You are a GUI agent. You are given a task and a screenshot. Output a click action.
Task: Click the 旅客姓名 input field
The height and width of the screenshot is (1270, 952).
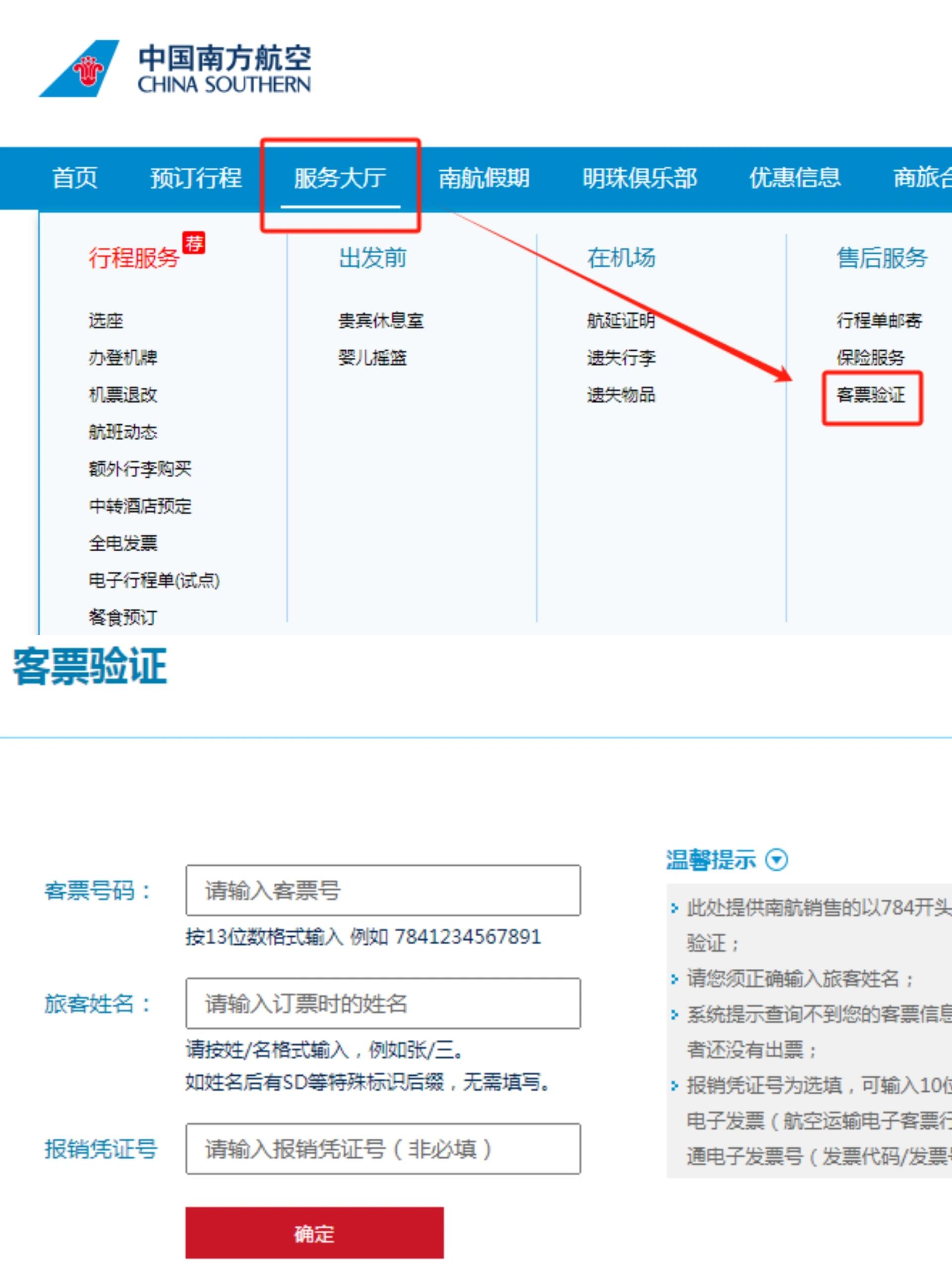383,1003
